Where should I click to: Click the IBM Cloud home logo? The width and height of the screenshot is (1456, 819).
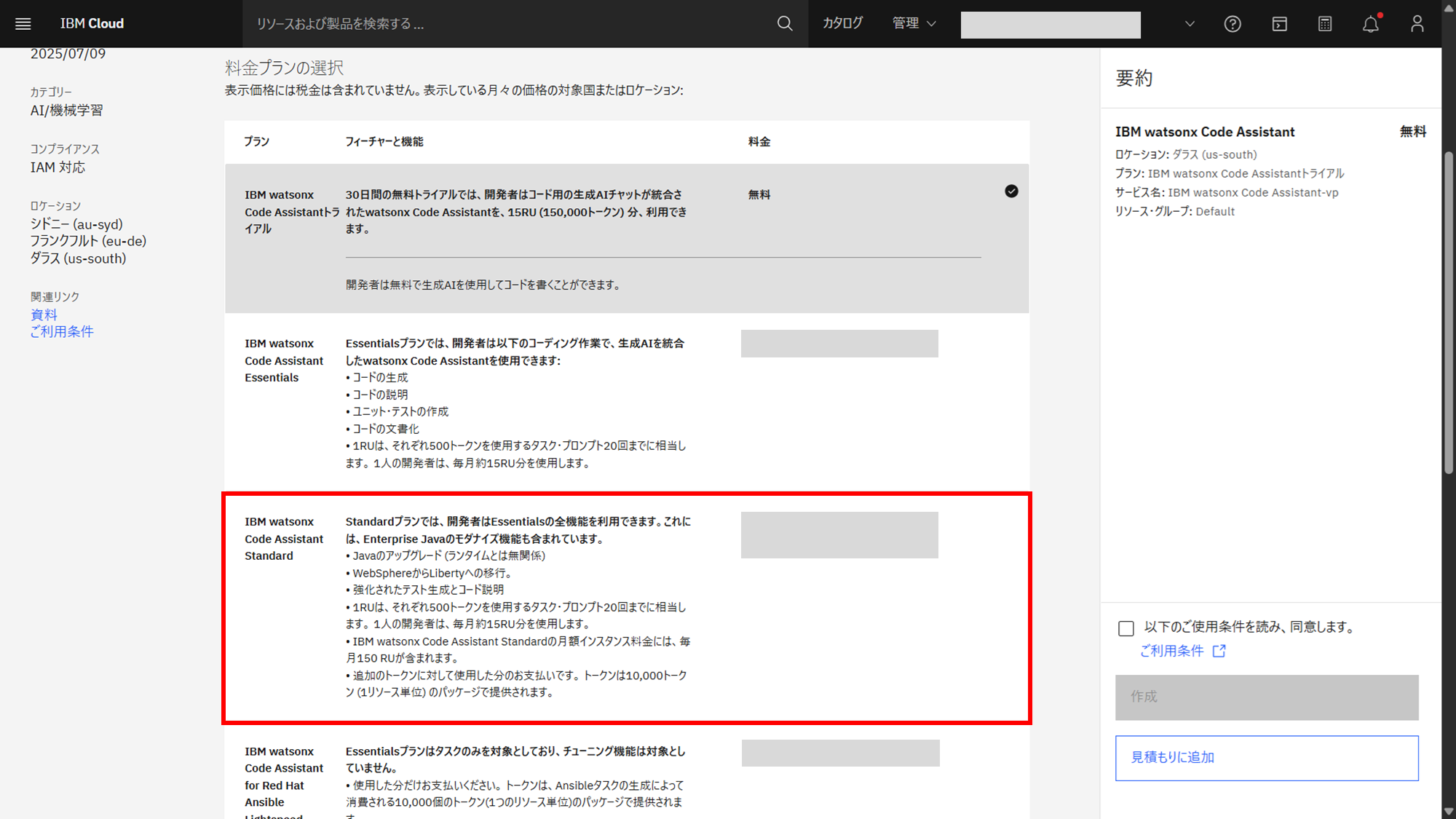click(92, 24)
